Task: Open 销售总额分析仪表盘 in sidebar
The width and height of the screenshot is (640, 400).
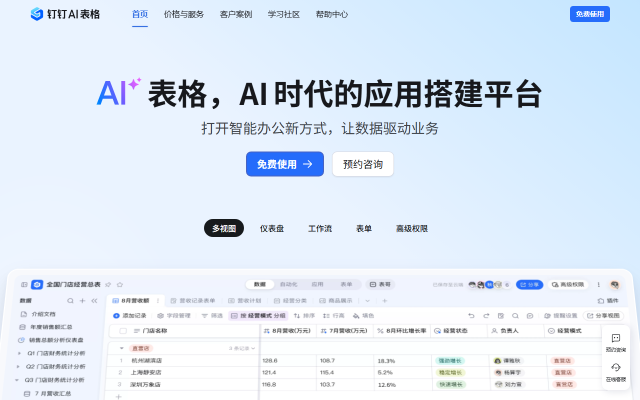Action: click(51, 340)
